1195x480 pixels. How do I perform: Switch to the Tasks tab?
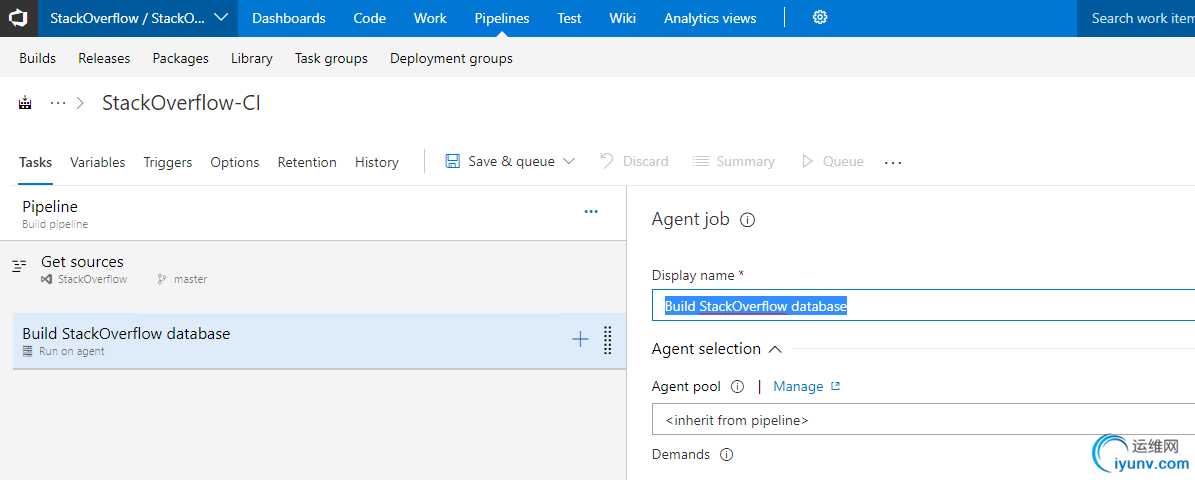click(35, 162)
